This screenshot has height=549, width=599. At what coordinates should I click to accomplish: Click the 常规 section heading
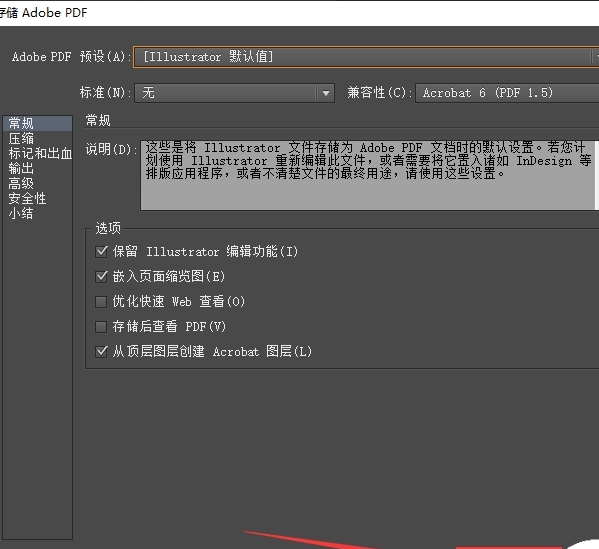point(98,120)
